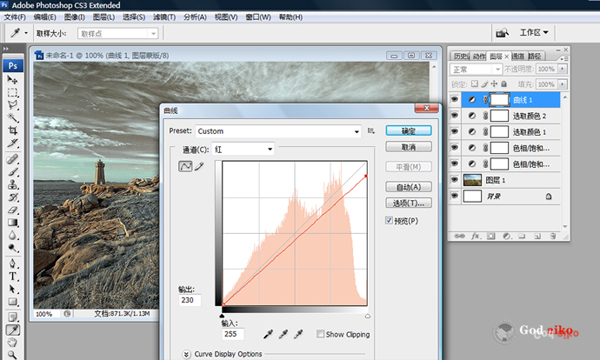Open the 不透明度 opacity arrow
Viewport: 600px width, 360px height.
click(562, 69)
